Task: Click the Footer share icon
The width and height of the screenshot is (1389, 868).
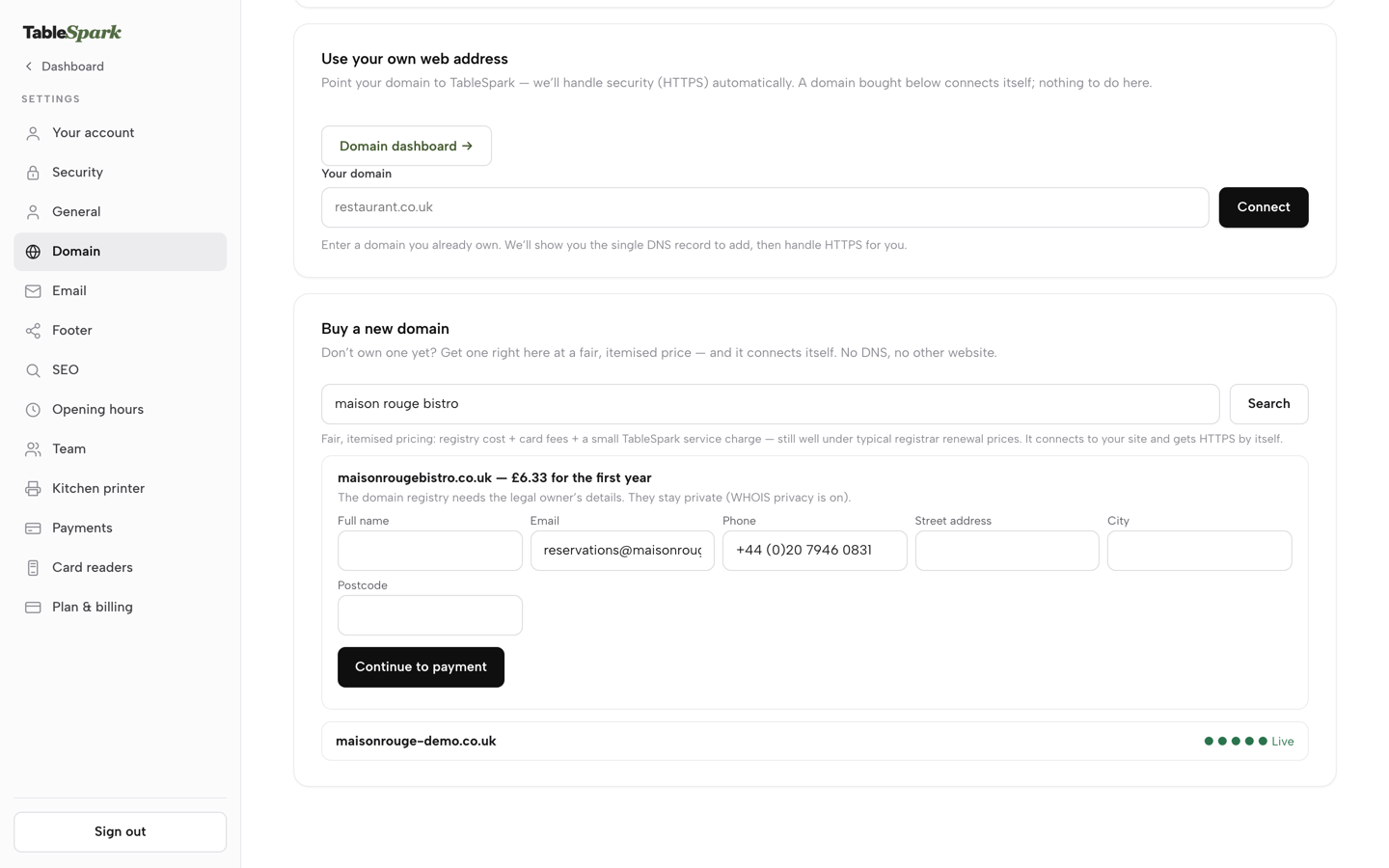Action: [33, 331]
